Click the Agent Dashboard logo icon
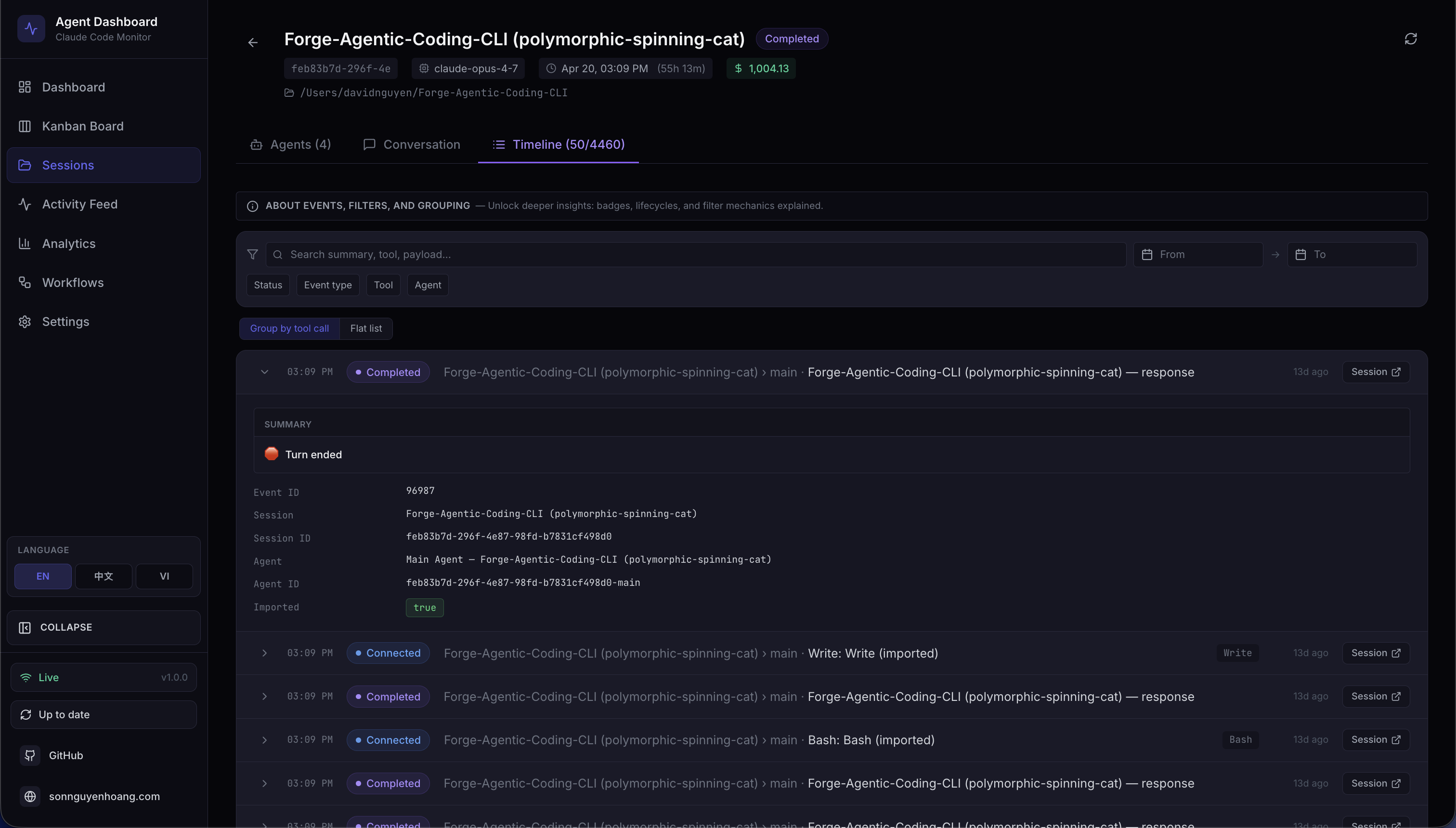This screenshot has width=1456, height=828. pyautogui.click(x=31, y=28)
